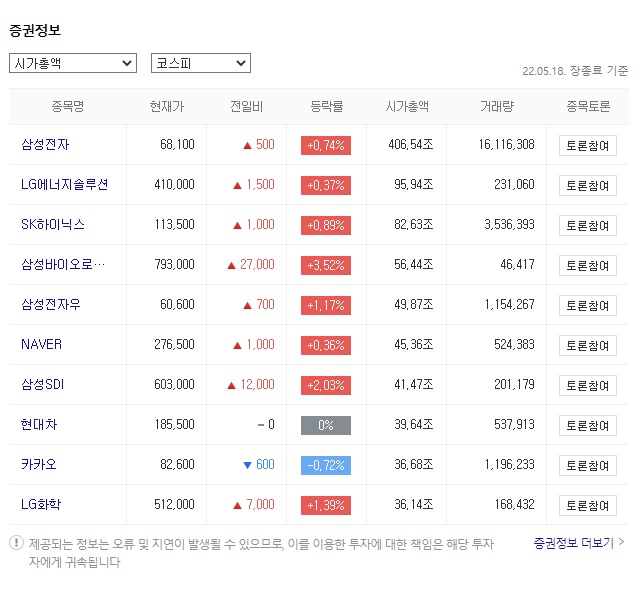Click the 등락률 column header

tap(326, 106)
